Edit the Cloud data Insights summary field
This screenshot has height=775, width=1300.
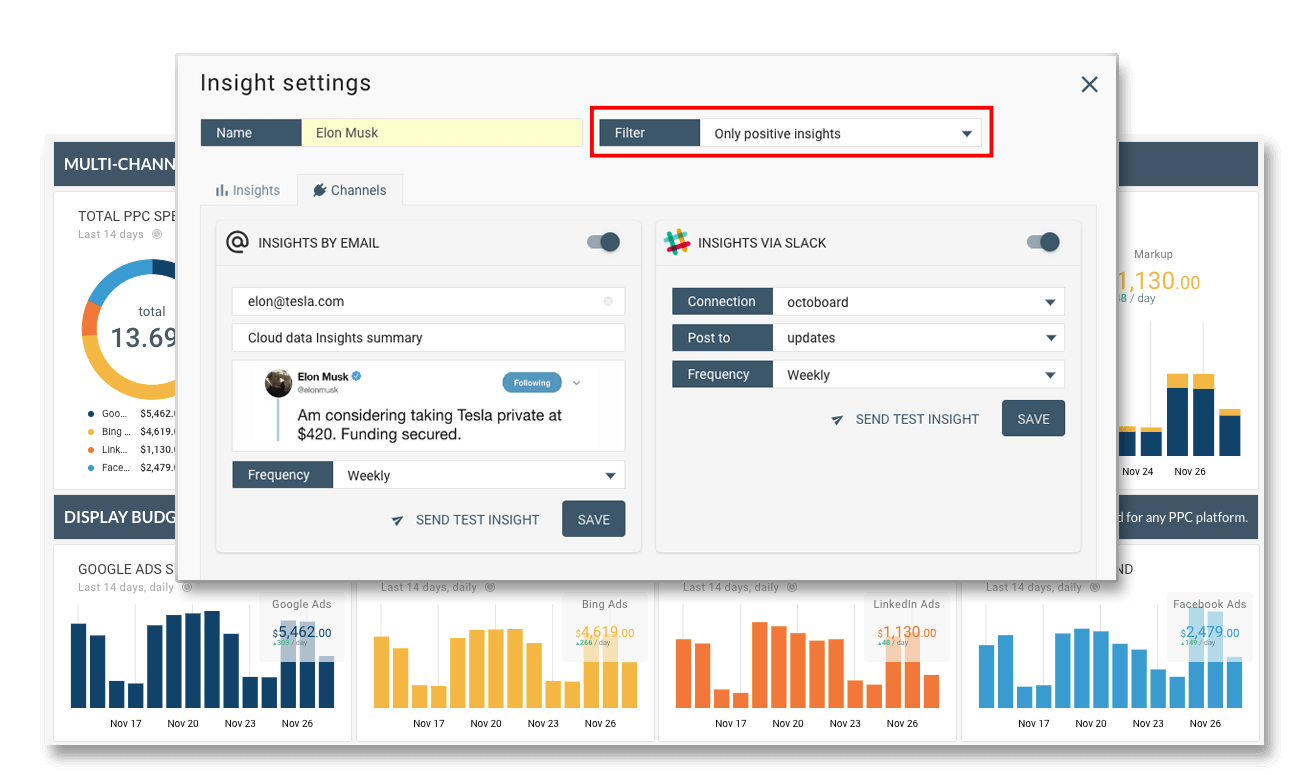click(x=428, y=338)
